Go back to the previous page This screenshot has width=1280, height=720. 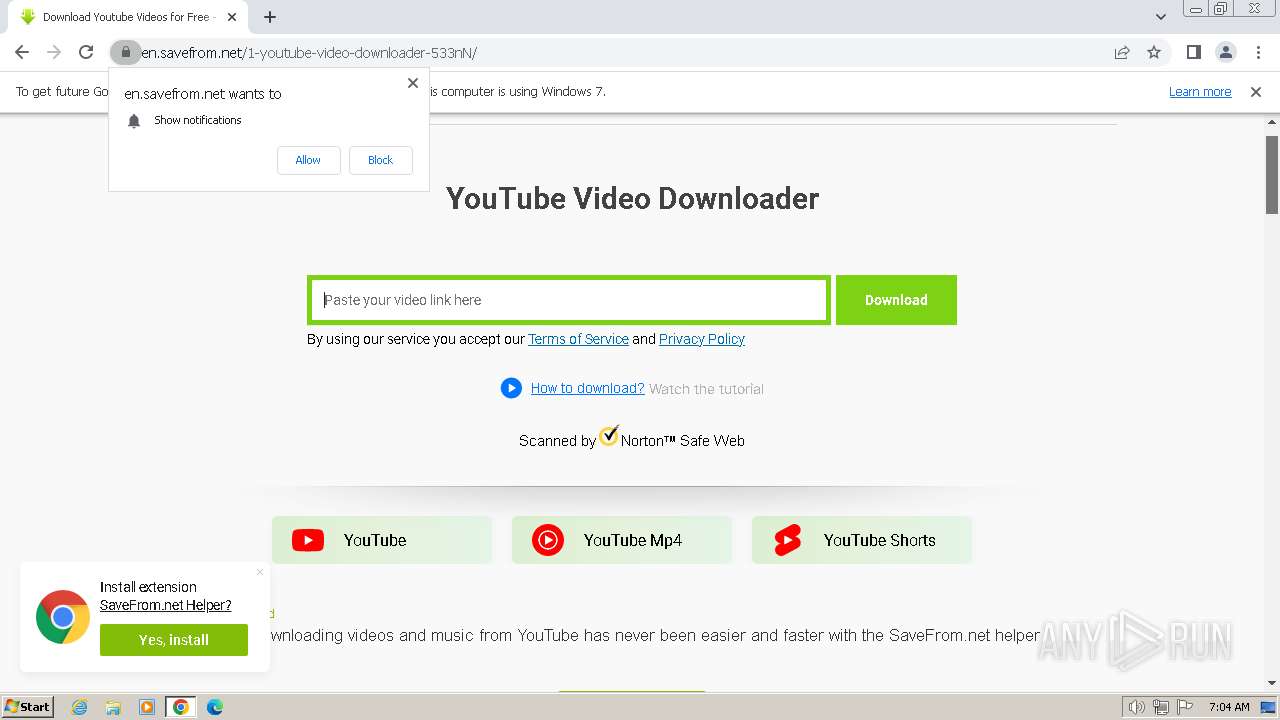coord(22,52)
